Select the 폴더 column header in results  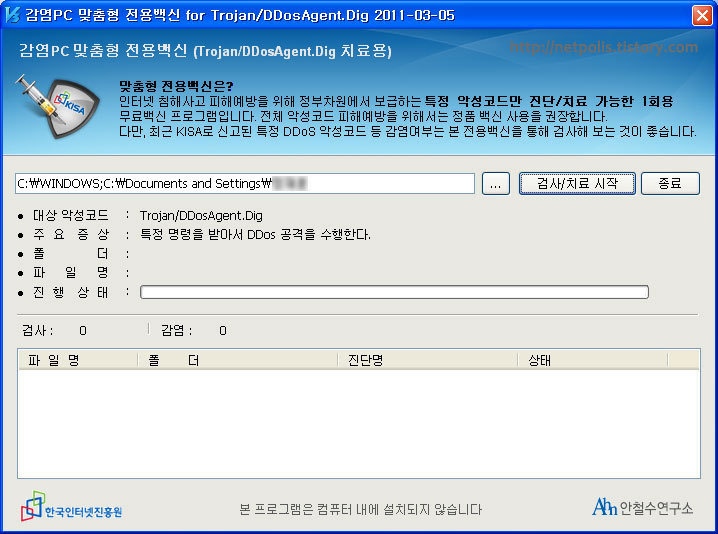click(238, 360)
